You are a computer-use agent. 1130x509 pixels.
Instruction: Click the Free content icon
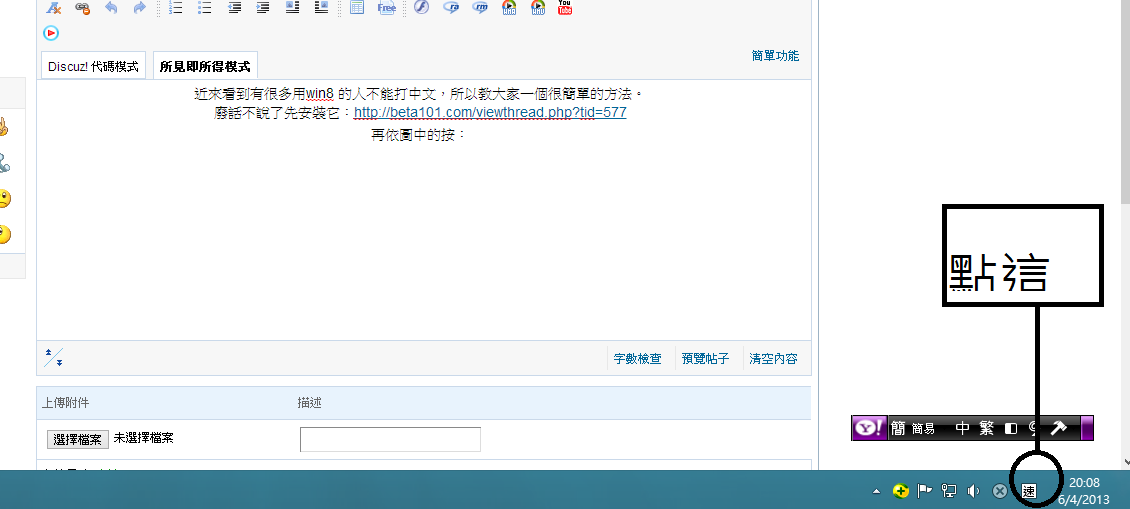[386, 8]
